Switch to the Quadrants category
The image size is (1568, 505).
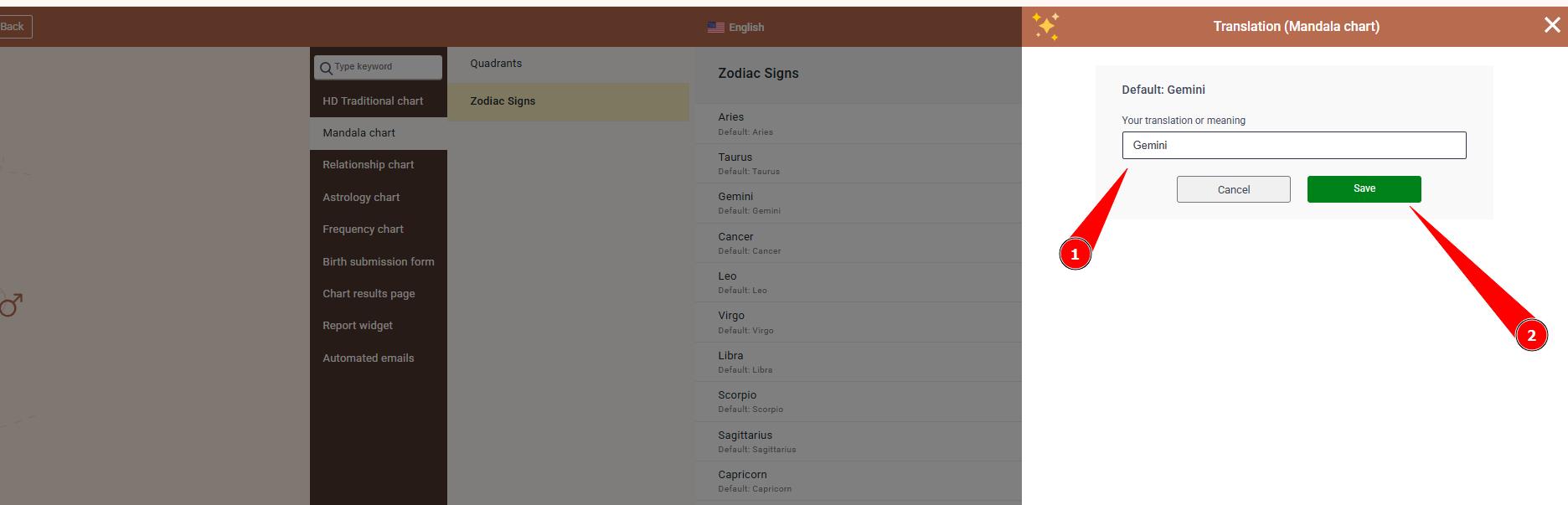pos(496,64)
